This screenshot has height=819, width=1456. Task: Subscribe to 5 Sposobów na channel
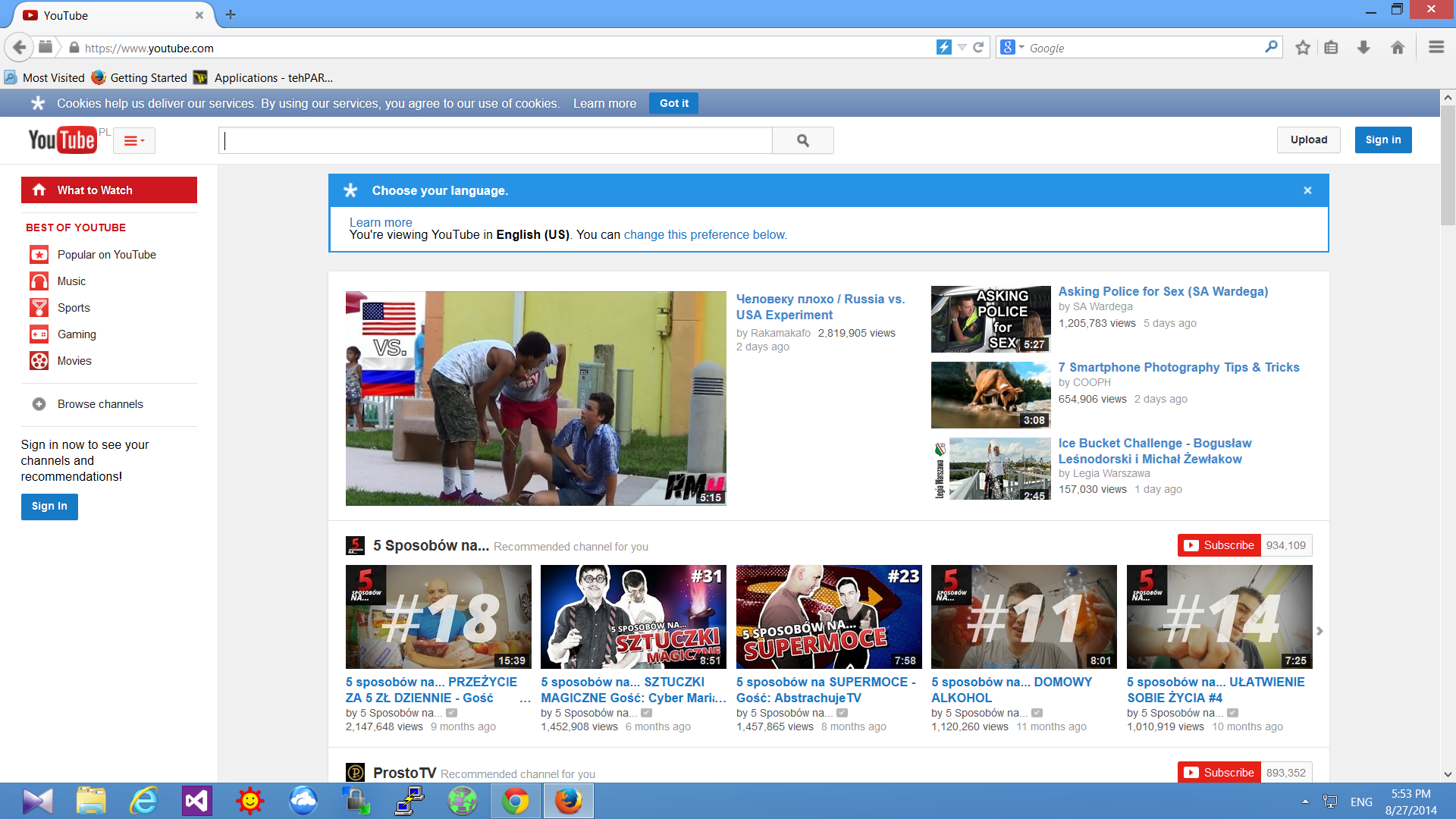[x=1219, y=545]
